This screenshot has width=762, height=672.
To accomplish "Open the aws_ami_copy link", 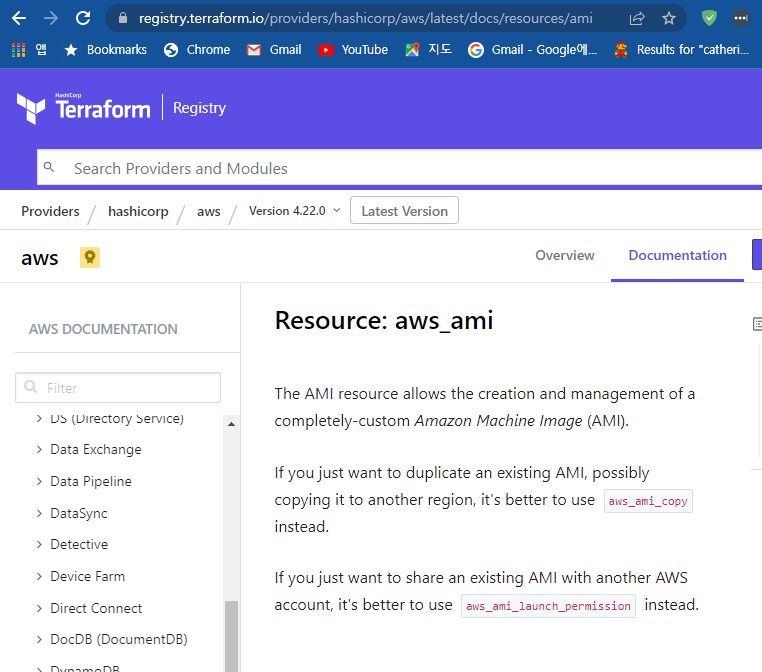I will [x=648, y=501].
